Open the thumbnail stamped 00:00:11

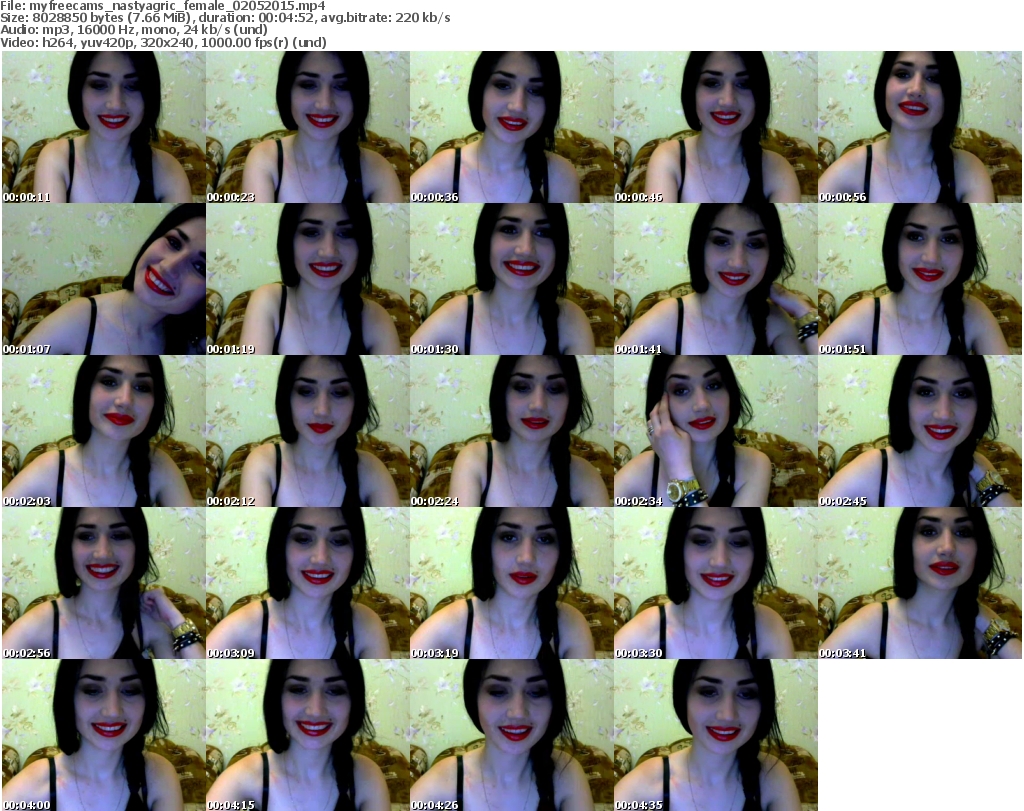104,127
